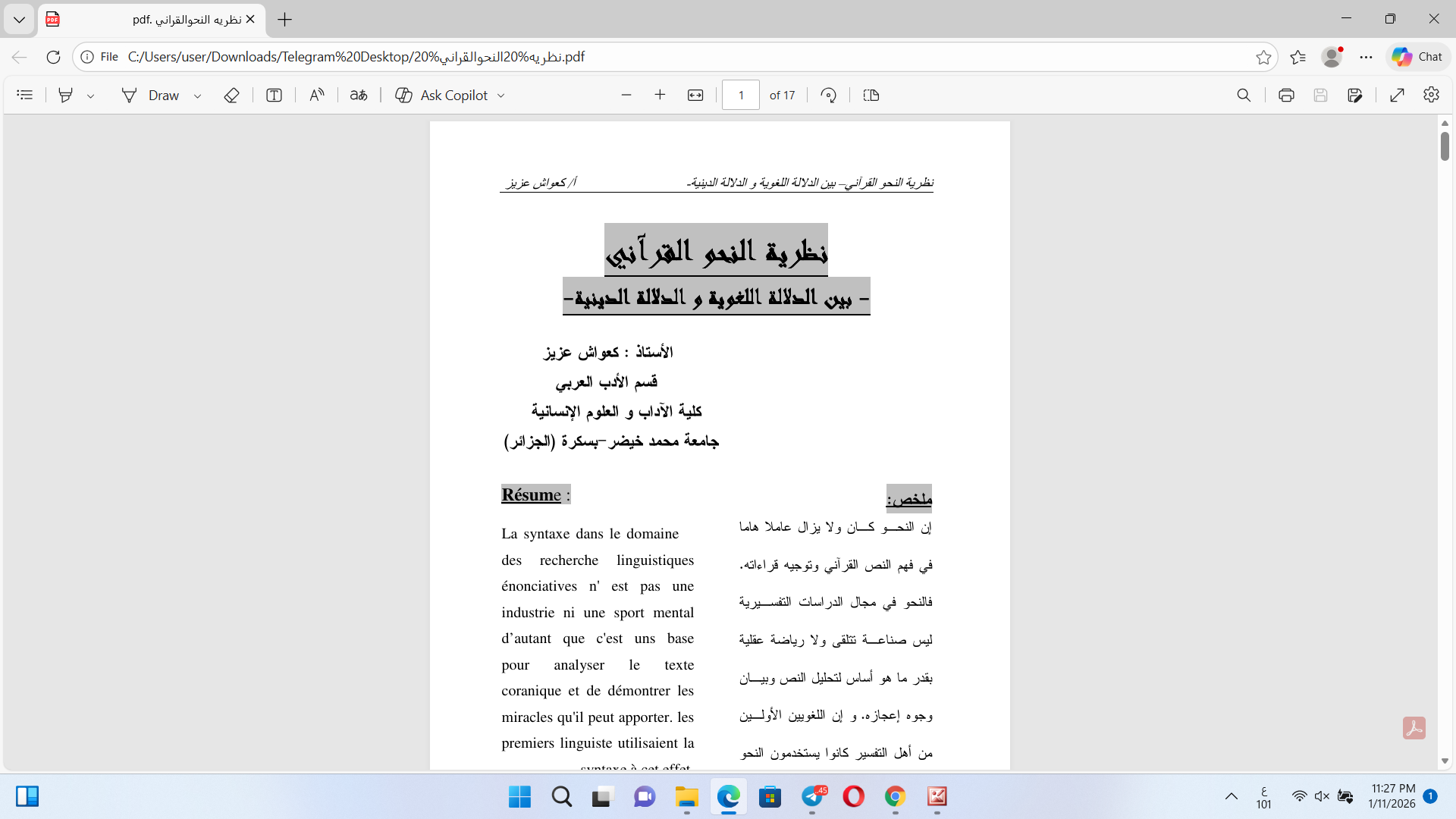The image size is (1456, 819).
Task: Expand the Ask Copilot dropdown arrow
Action: 501,96
